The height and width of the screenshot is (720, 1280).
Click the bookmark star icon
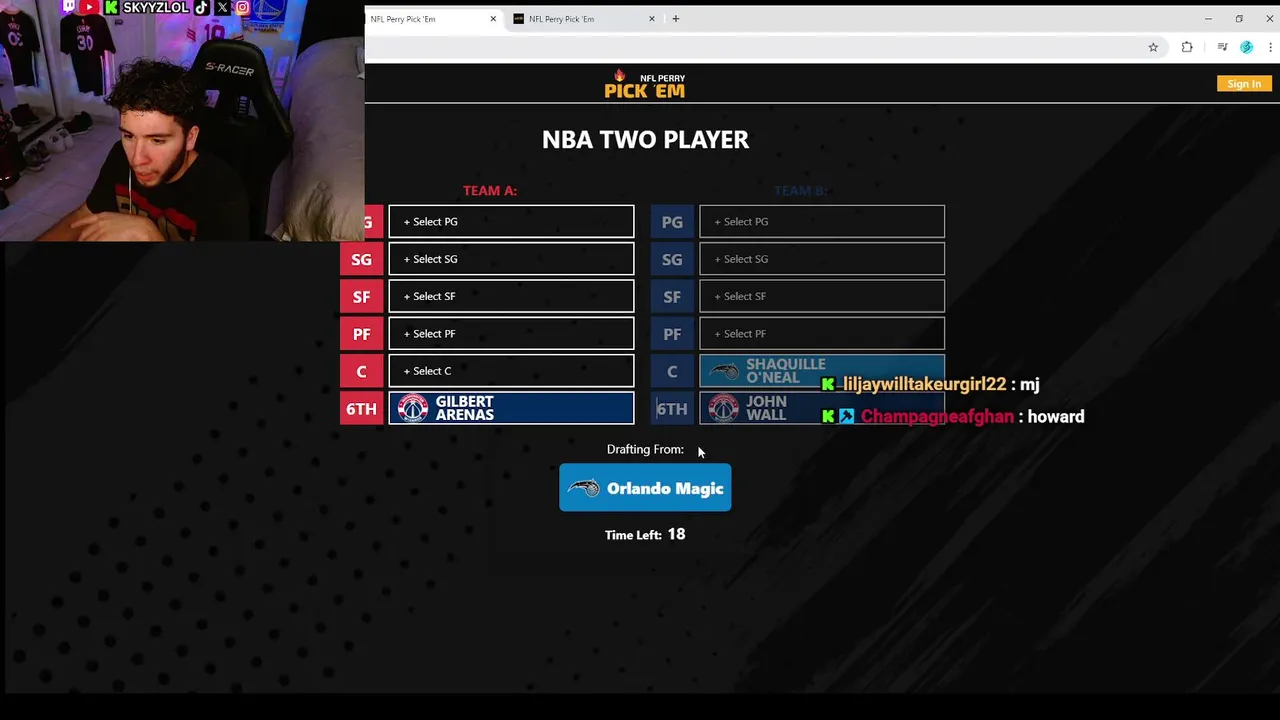click(1153, 47)
